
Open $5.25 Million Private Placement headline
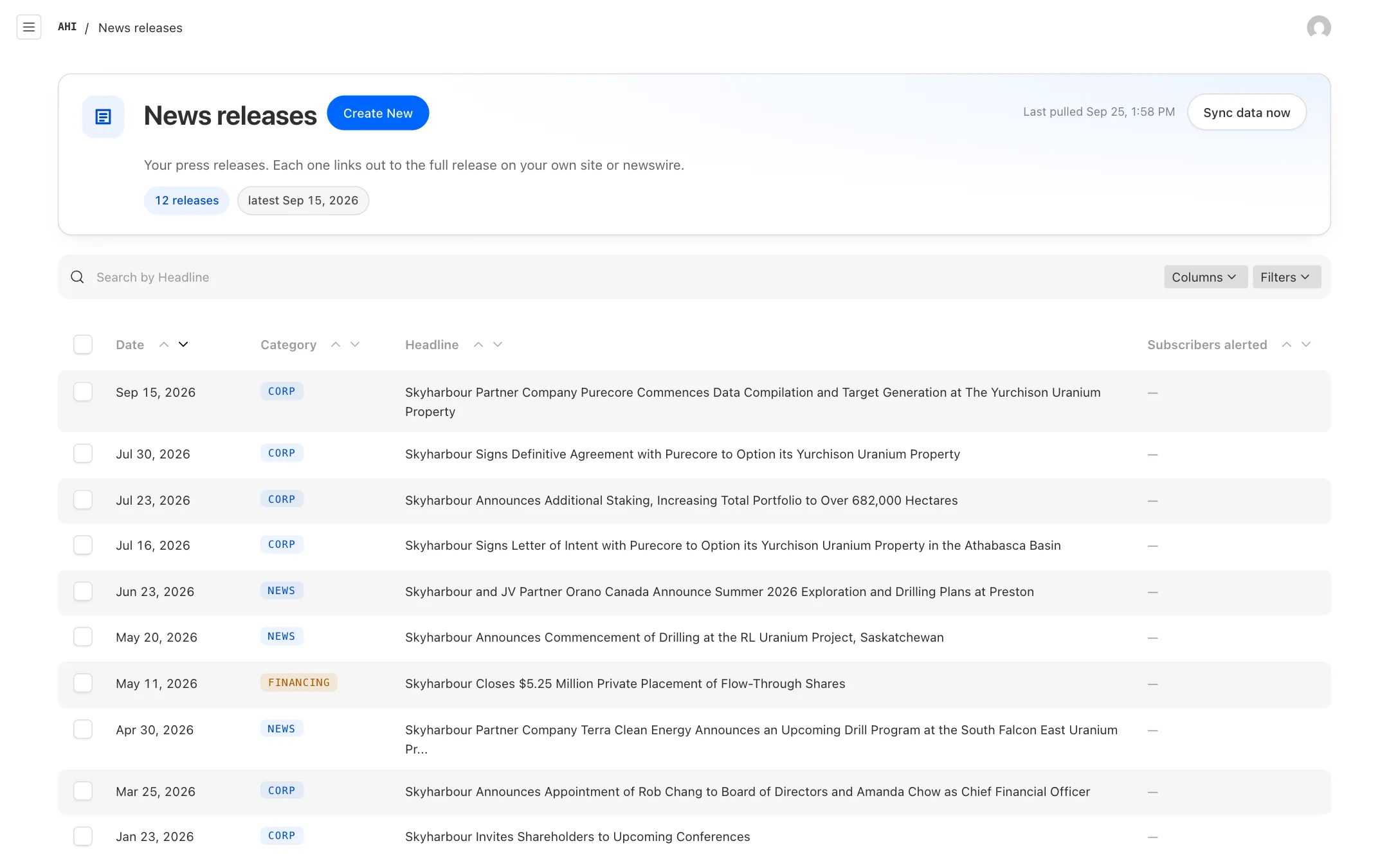point(625,683)
